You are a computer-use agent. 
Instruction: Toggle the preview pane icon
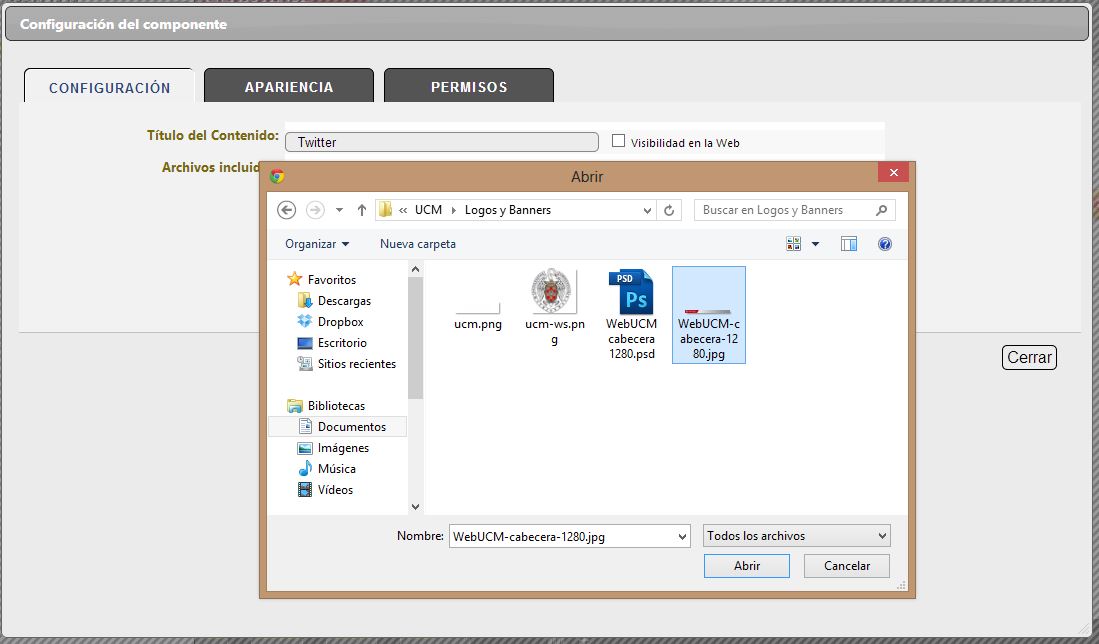pyautogui.click(x=849, y=244)
